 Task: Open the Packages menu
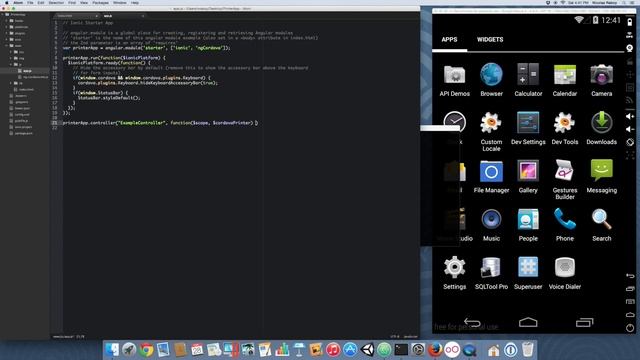coord(100,3)
